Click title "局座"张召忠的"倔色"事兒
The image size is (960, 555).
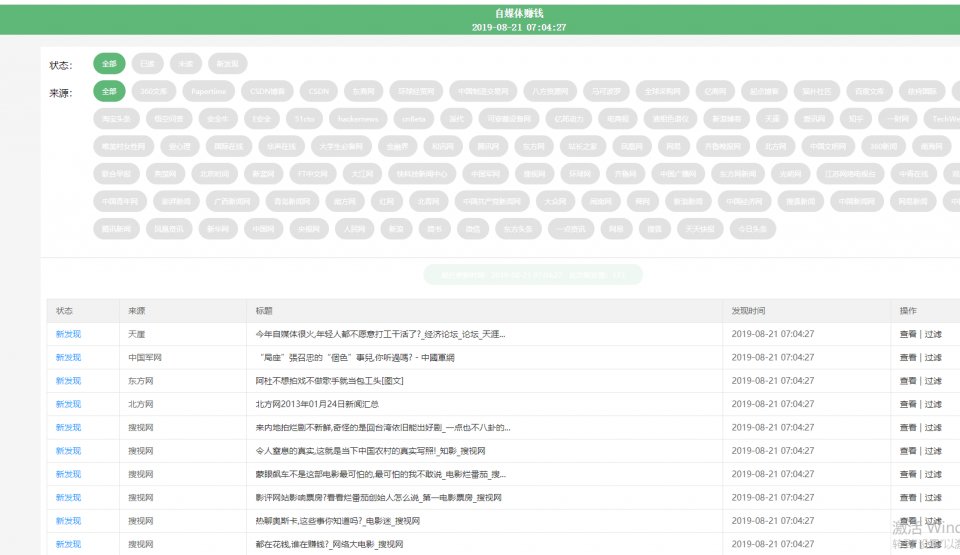(356, 358)
